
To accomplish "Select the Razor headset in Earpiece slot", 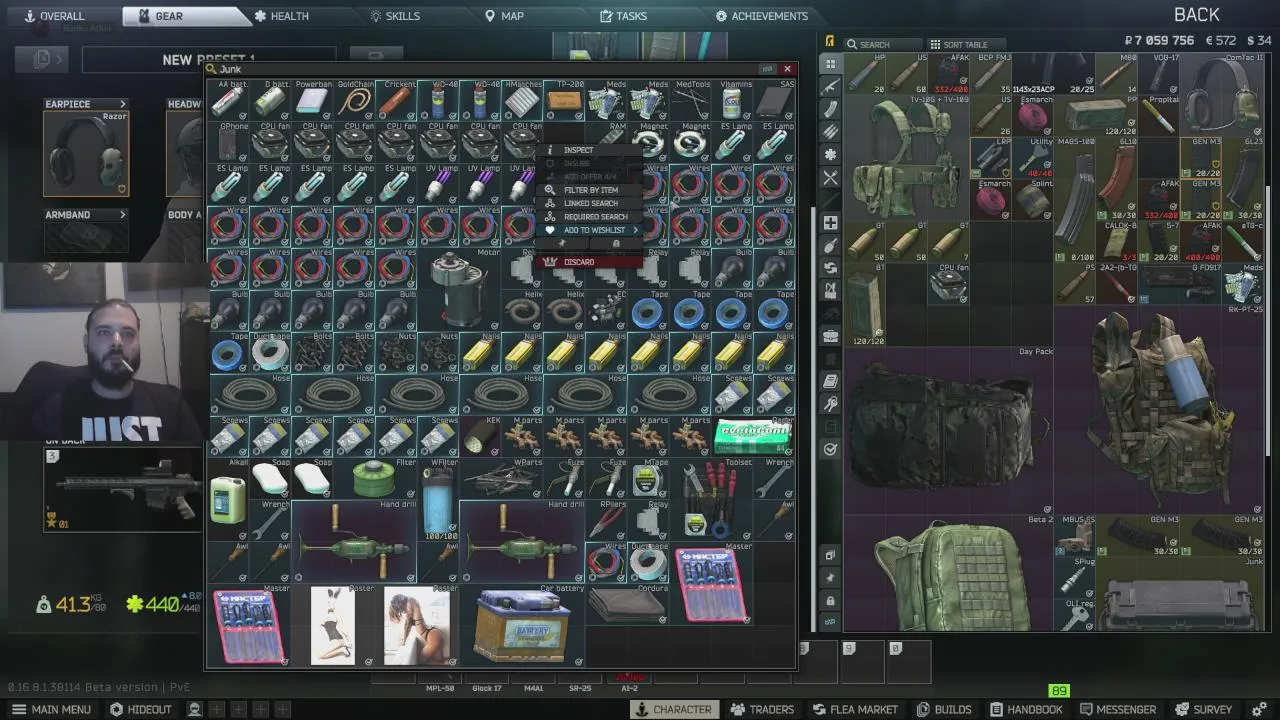I will click(85, 154).
